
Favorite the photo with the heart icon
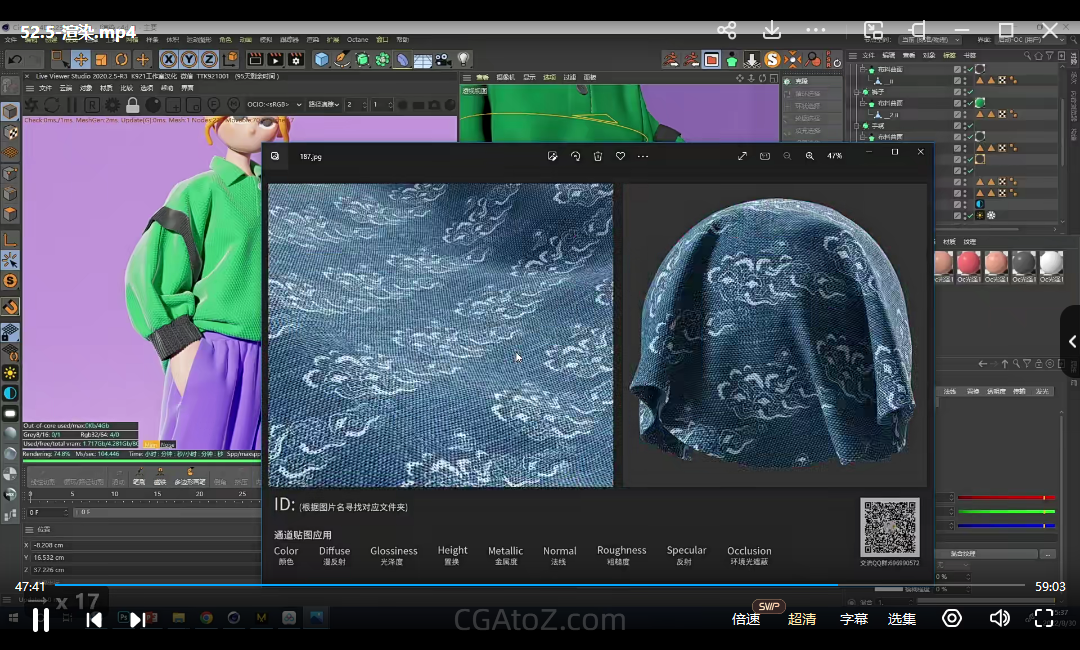620,156
